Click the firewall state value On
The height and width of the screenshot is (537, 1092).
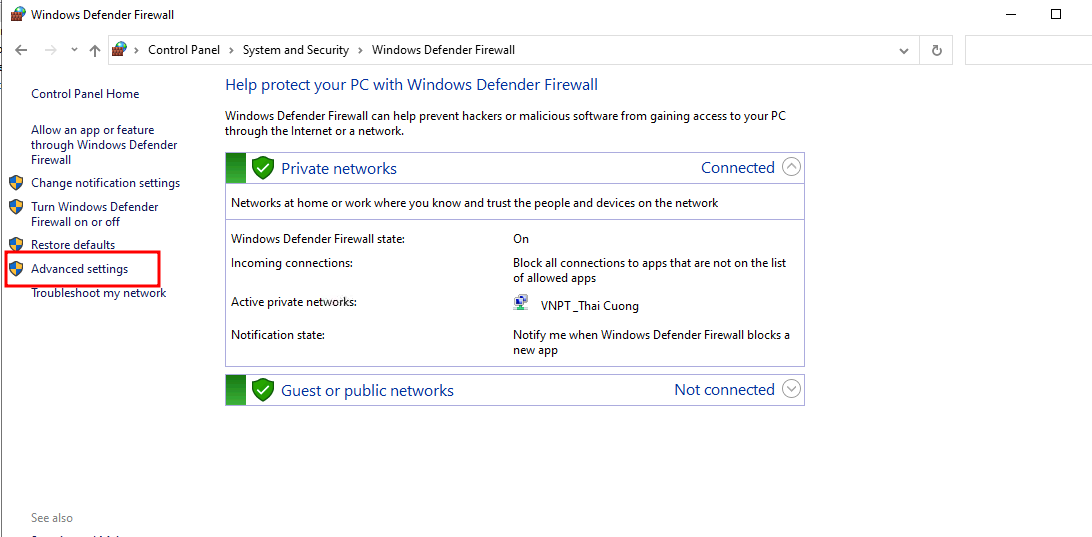tap(521, 239)
